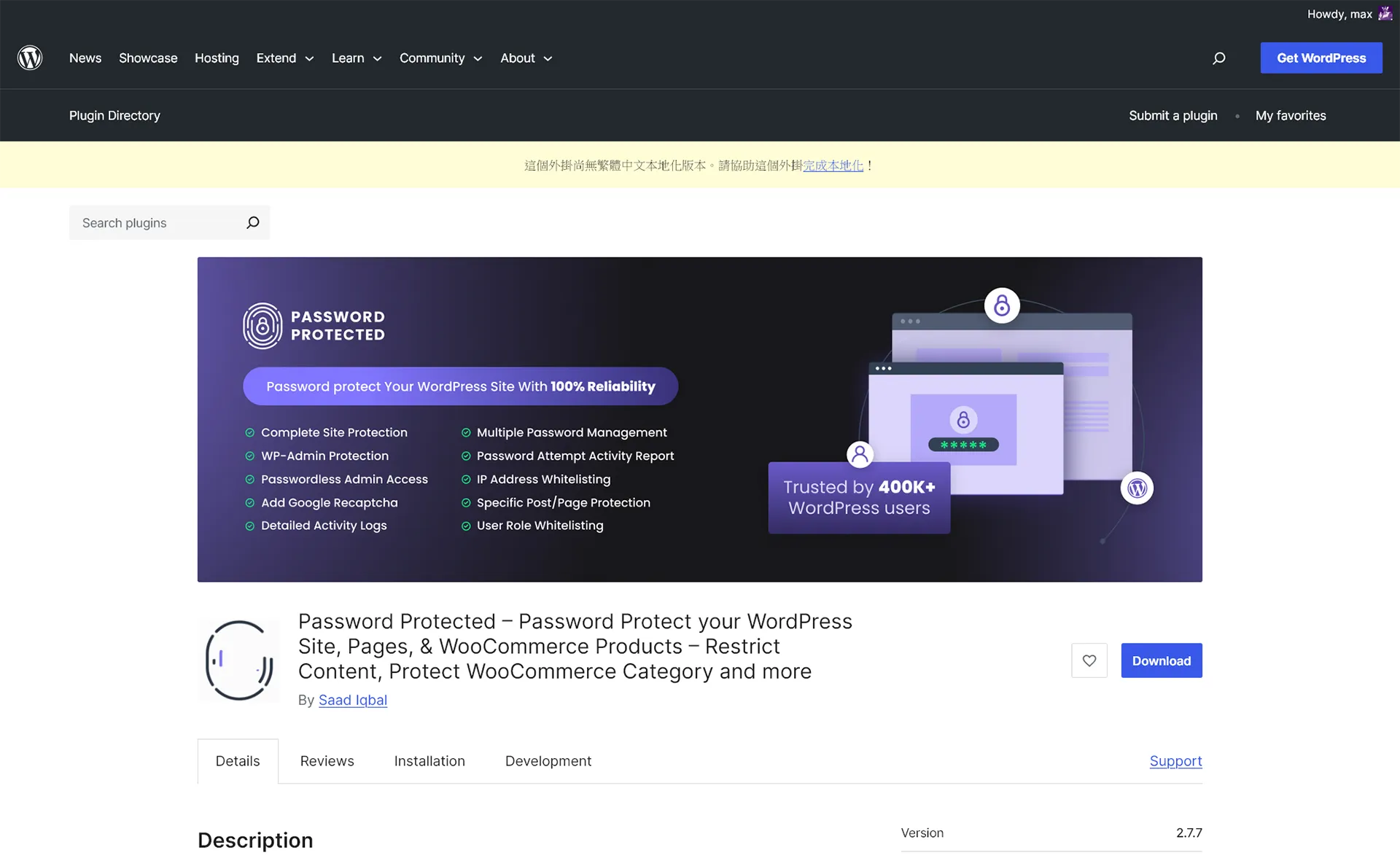Switch to the Development tab

(548, 761)
